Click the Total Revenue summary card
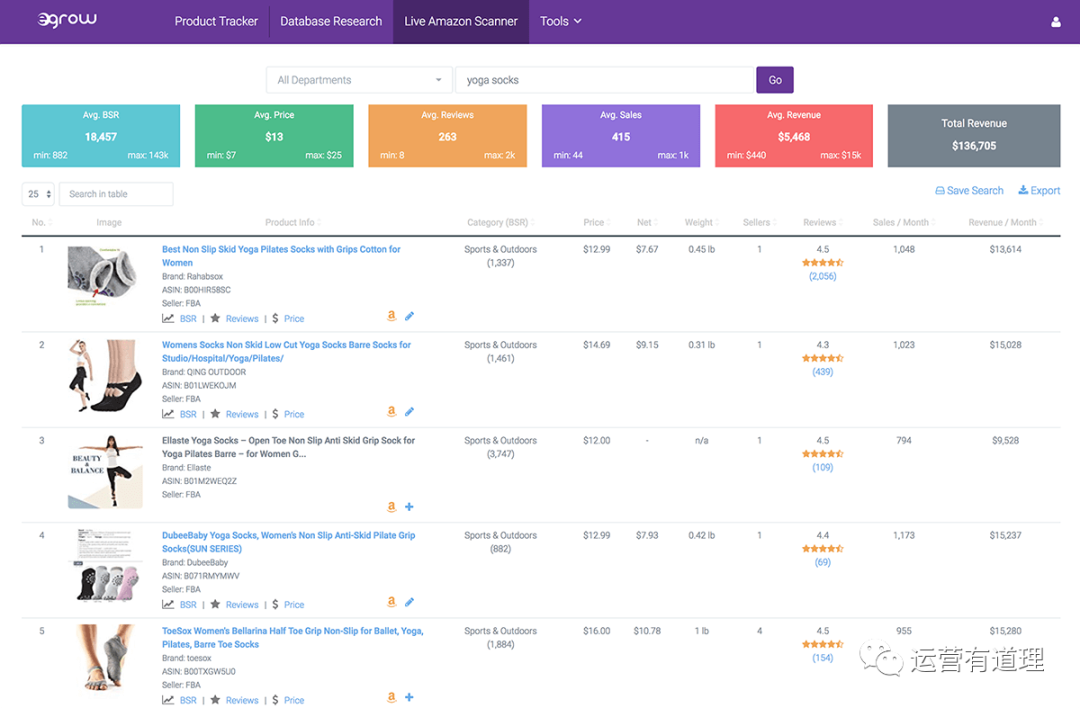 [974, 136]
